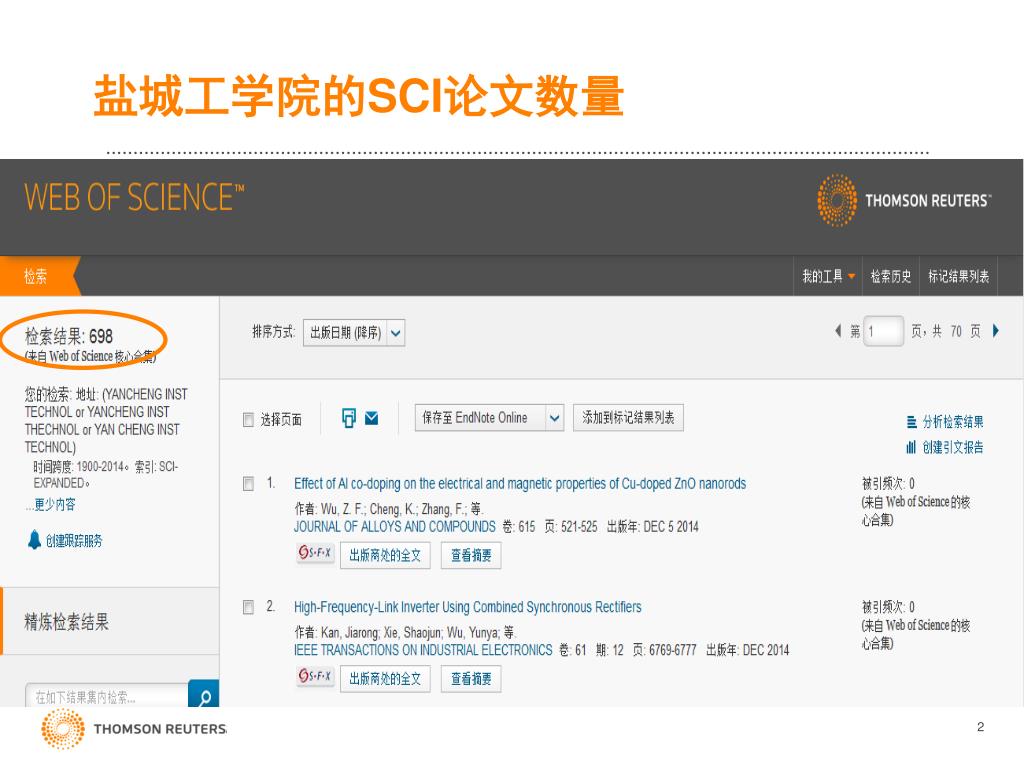Open article 'Effect of Al co-doping' title link
Screen dimensions: 1024x768
(x=520, y=484)
